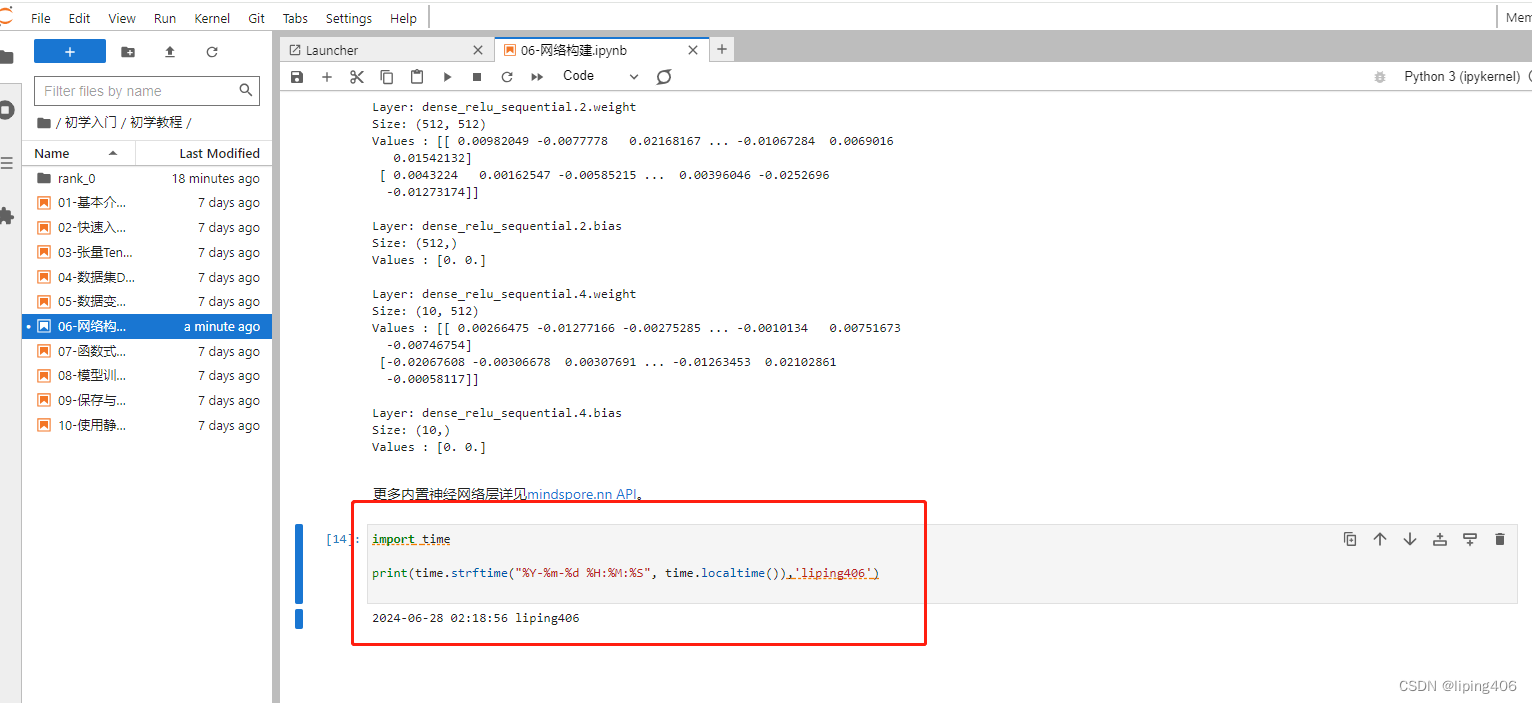The image size is (1532, 703).
Task: Follow the mindspore.nn API link
Action: click(582, 494)
